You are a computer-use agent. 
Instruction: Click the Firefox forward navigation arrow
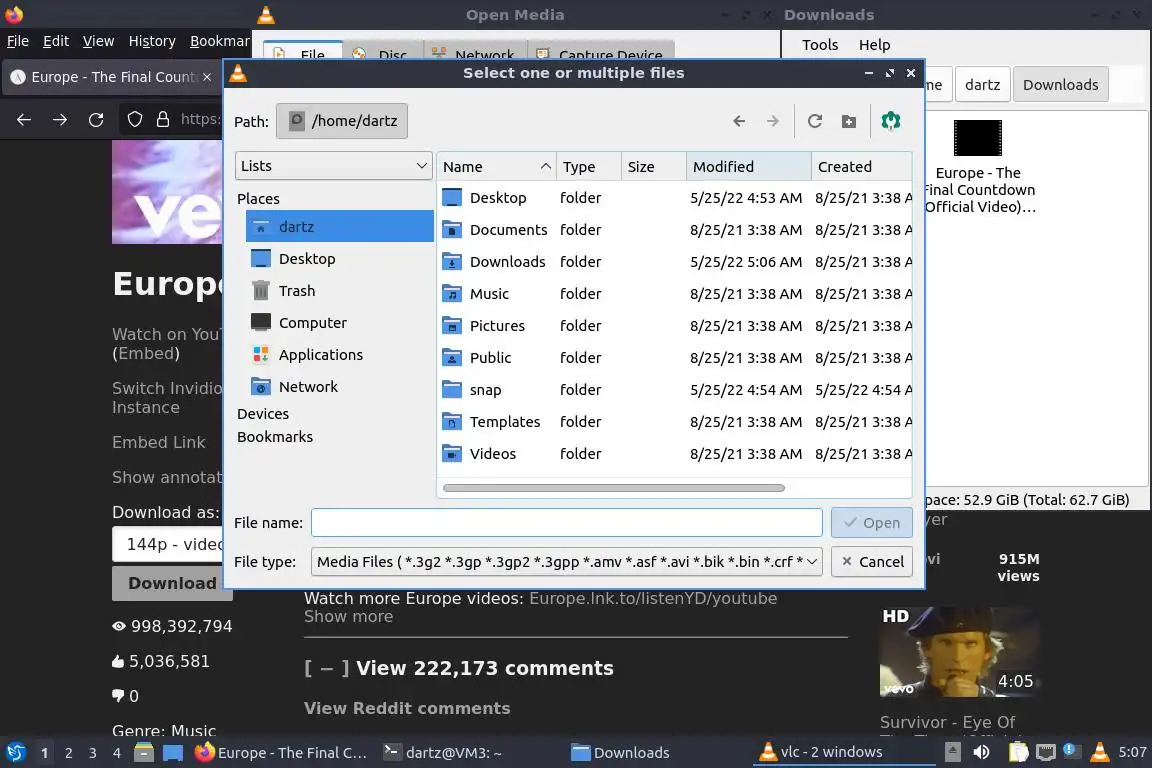click(60, 120)
